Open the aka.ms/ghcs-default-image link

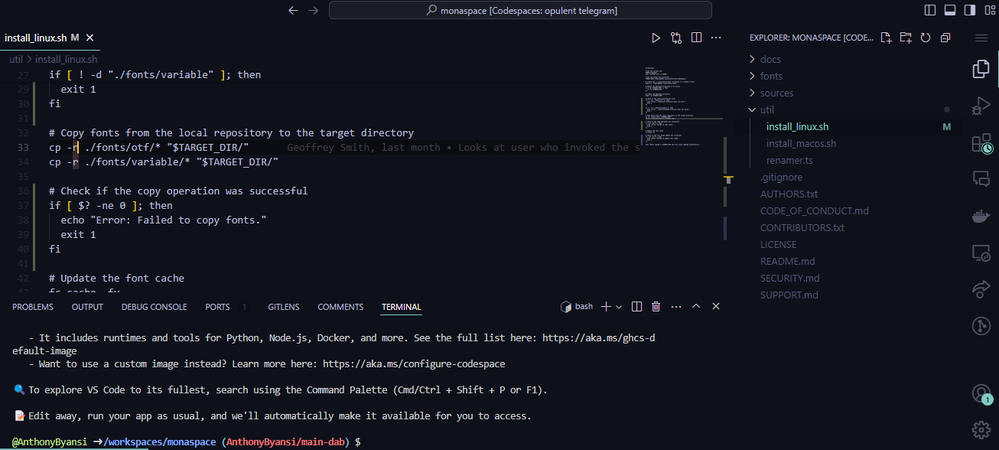click(x=599, y=338)
